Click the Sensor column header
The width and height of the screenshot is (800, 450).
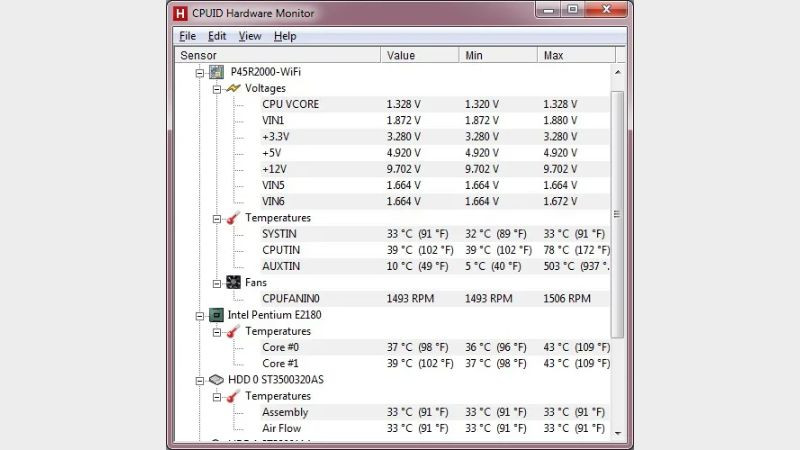pyautogui.click(x=278, y=55)
